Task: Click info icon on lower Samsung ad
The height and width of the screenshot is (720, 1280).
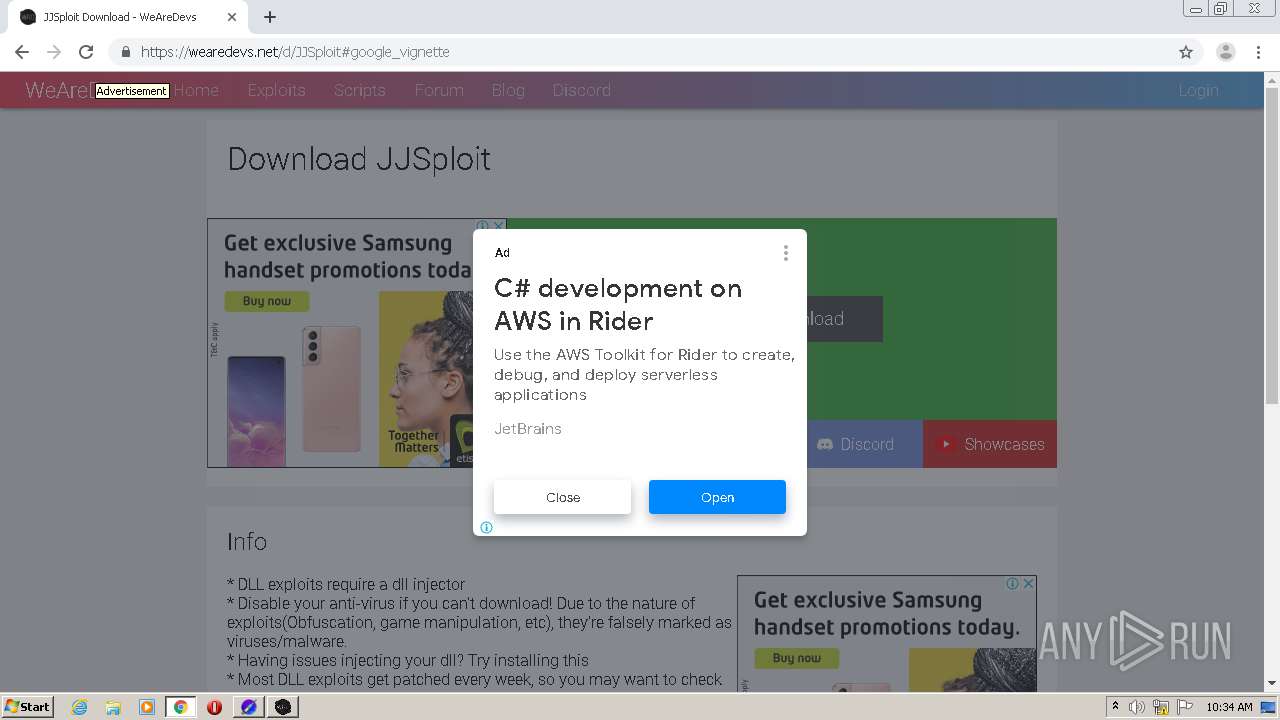Action: click(1013, 583)
